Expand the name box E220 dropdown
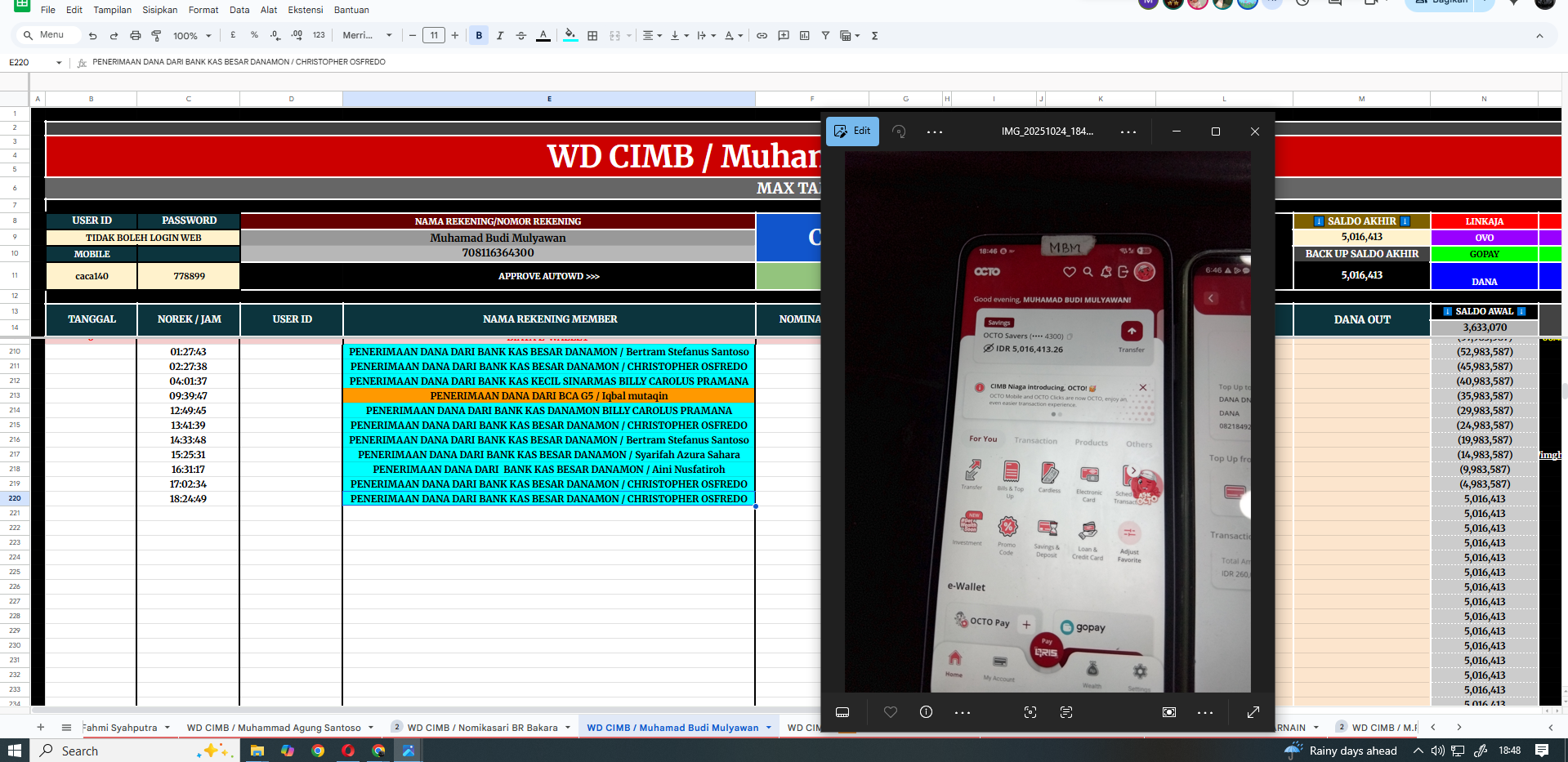The width and height of the screenshot is (1568, 762). coord(59,62)
